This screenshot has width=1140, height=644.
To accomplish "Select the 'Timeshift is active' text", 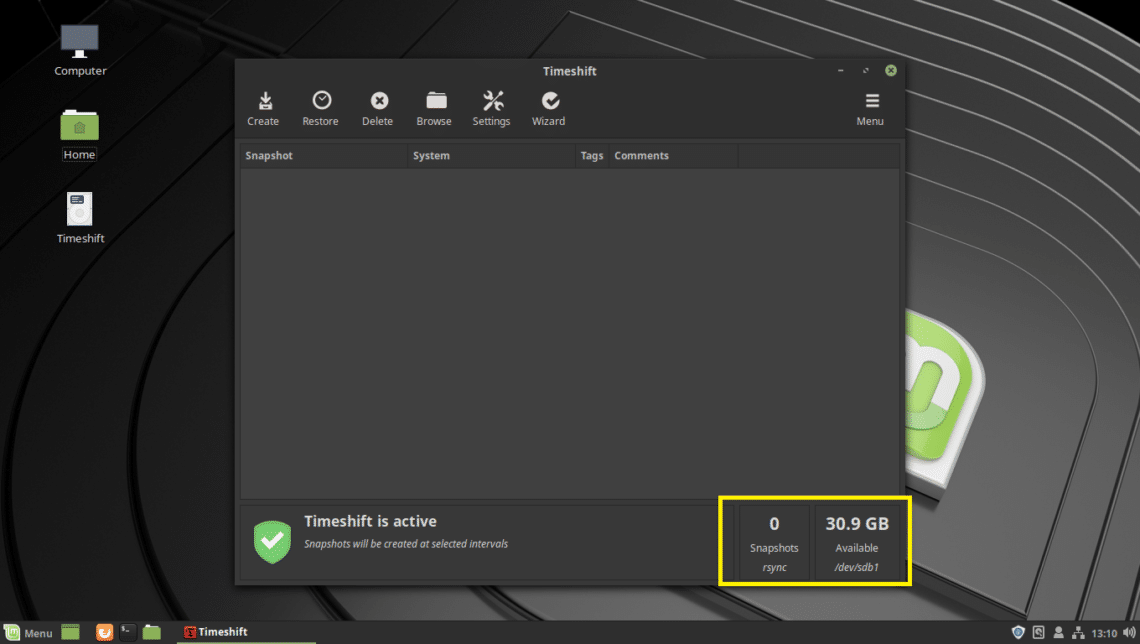I will click(x=370, y=521).
